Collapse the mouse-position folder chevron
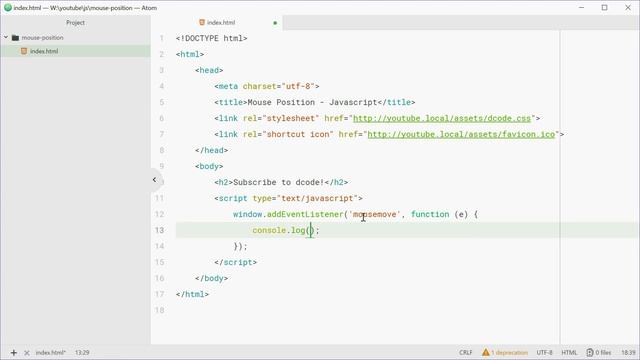This screenshot has height=360, width=640. (x=6, y=37)
